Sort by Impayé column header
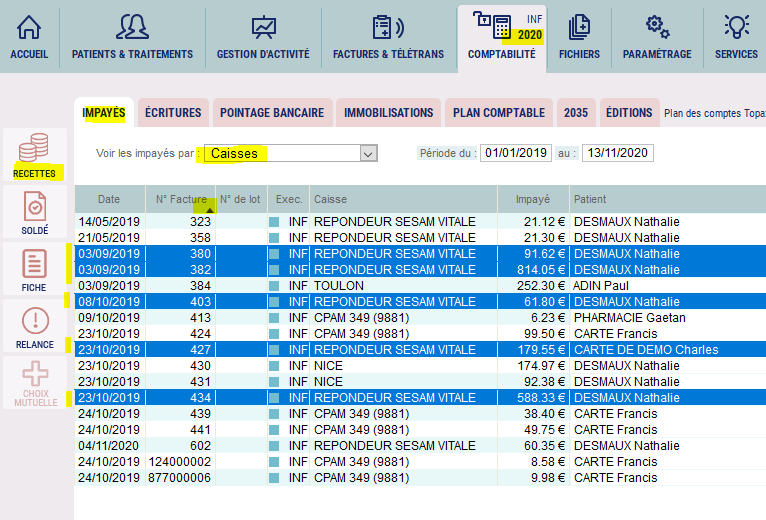The width and height of the screenshot is (766, 520). [x=533, y=199]
